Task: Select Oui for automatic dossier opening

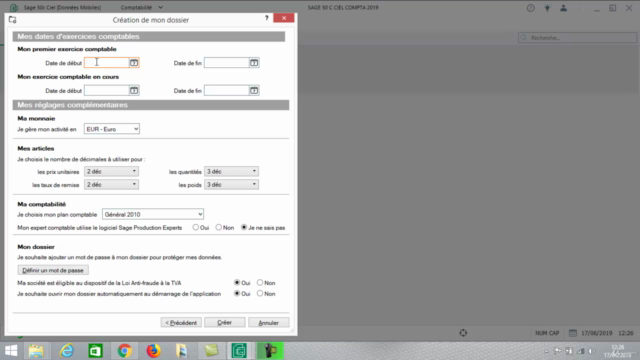Action: tap(237, 293)
